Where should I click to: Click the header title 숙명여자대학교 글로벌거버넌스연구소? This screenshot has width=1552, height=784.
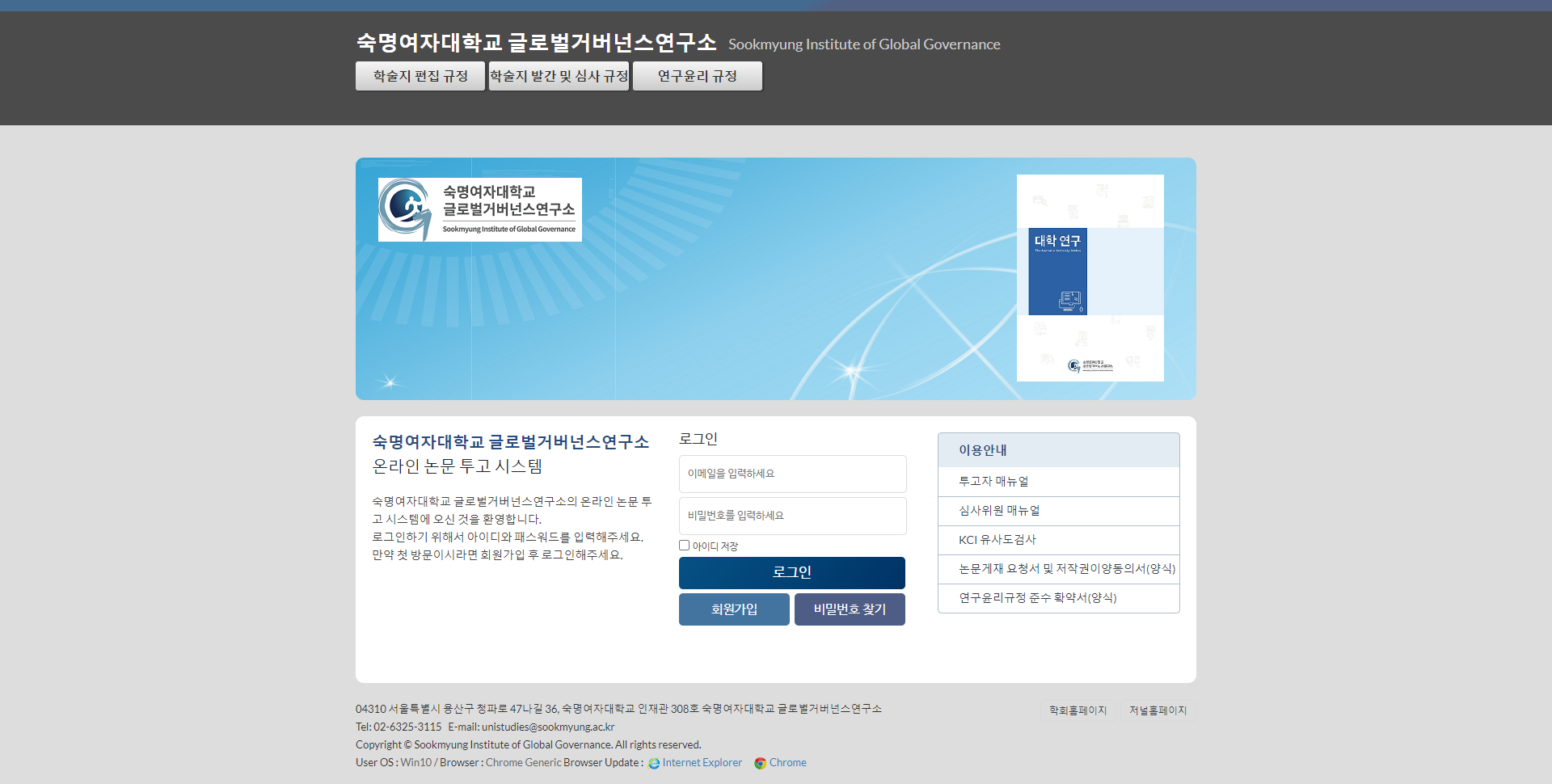tap(537, 42)
